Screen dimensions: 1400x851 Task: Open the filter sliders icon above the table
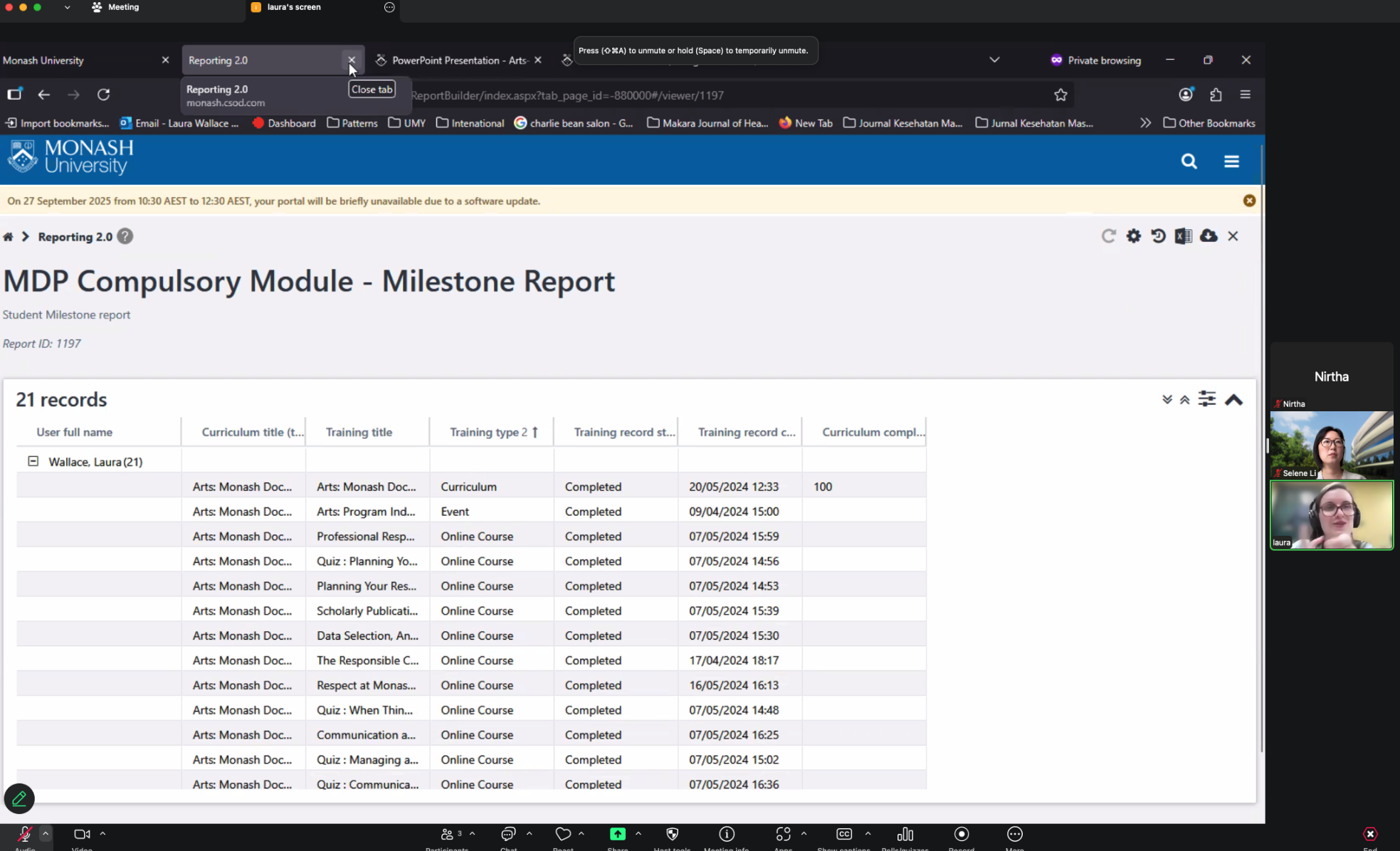pyautogui.click(x=1206, y=399)
